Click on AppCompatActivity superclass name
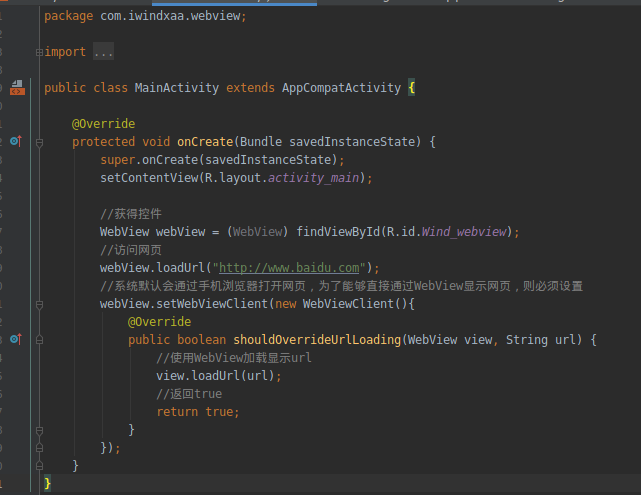The width and height of the screenshot is (641, 495). (x=341, y=88)
